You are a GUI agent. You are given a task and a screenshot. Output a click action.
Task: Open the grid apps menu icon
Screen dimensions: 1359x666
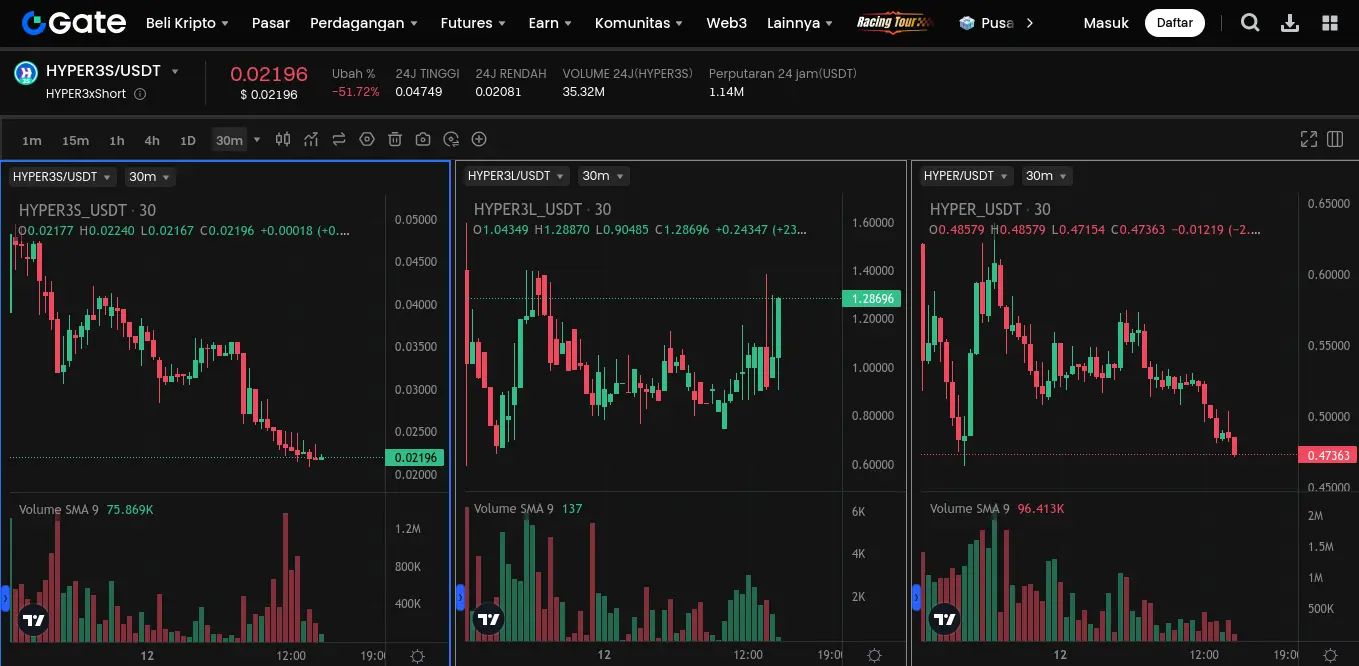tap(1330, 22)
